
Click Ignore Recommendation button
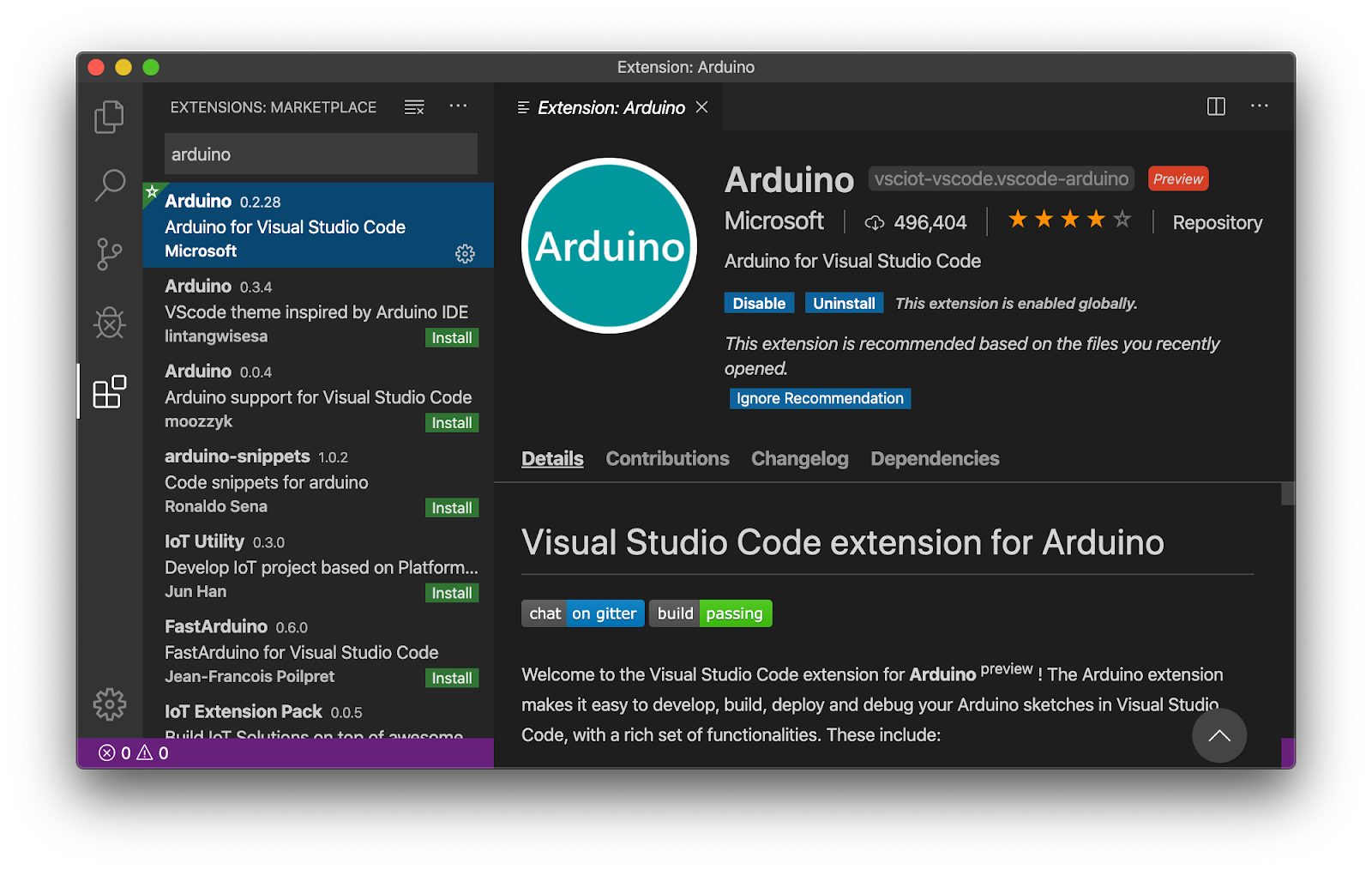pyautogui.click(x=820, y=398)
